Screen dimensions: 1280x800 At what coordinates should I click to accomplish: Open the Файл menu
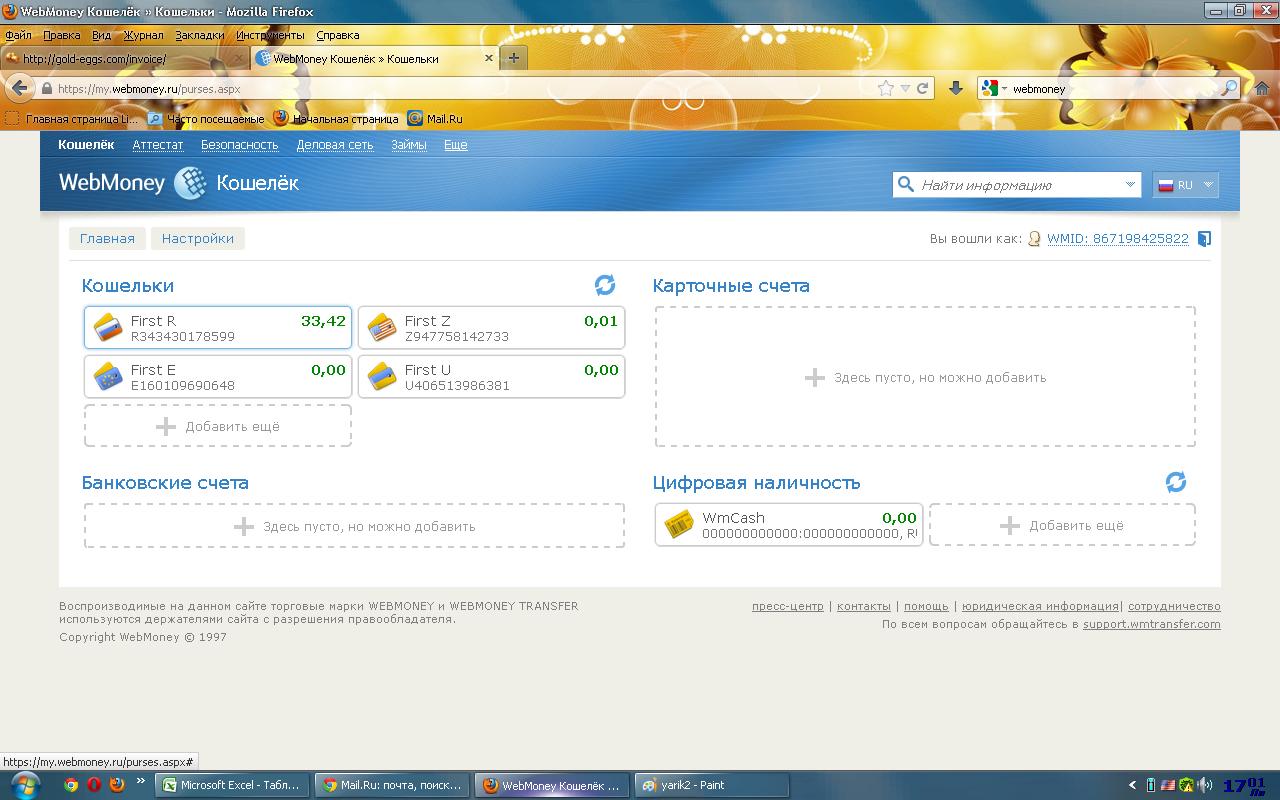click(18, 35)
